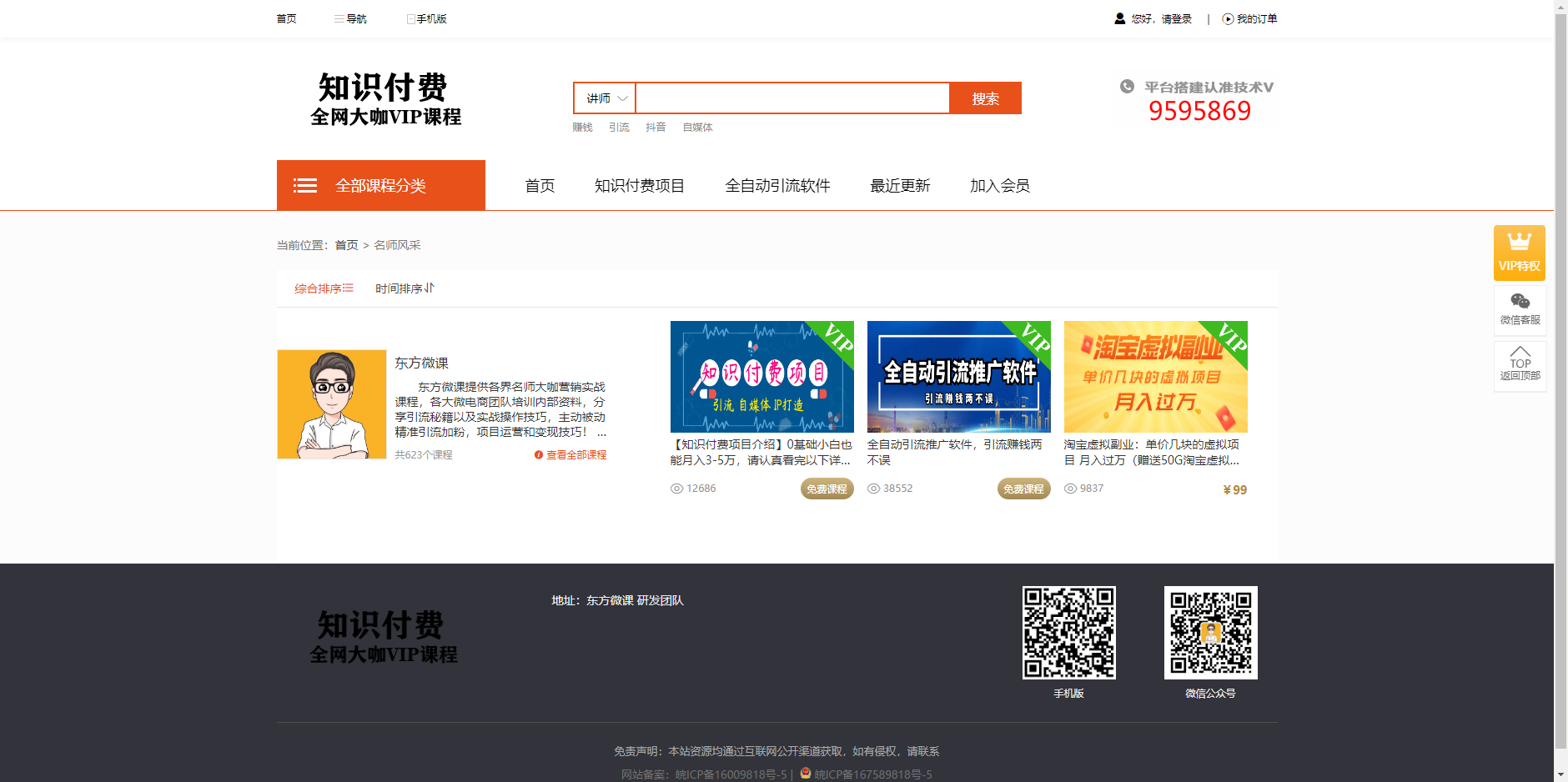This screenshot has height=782, width=1568.
Task: Click the list icon inside 全部课程分类 button
Action: pyautogui.click(x=305, y=185)
